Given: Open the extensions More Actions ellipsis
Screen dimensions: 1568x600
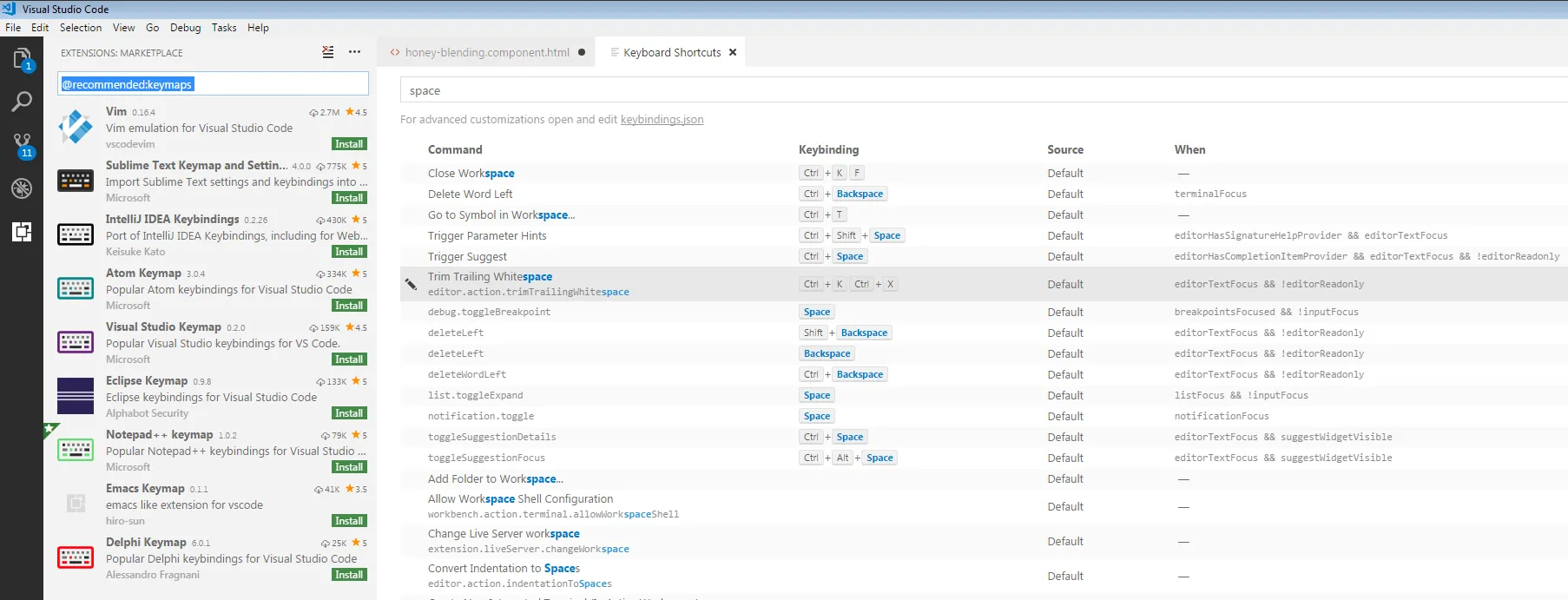Looking at the screenshot, I should [354, 52].
